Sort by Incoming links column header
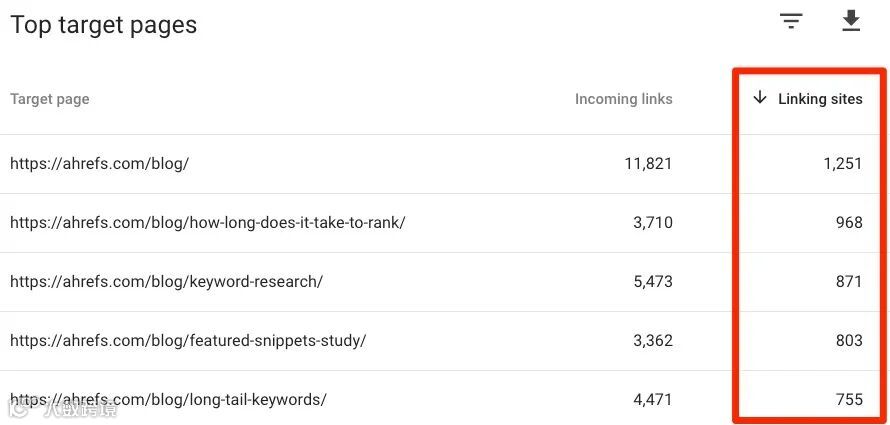Viewport: 890px width, 425px height. coord(623,99)
